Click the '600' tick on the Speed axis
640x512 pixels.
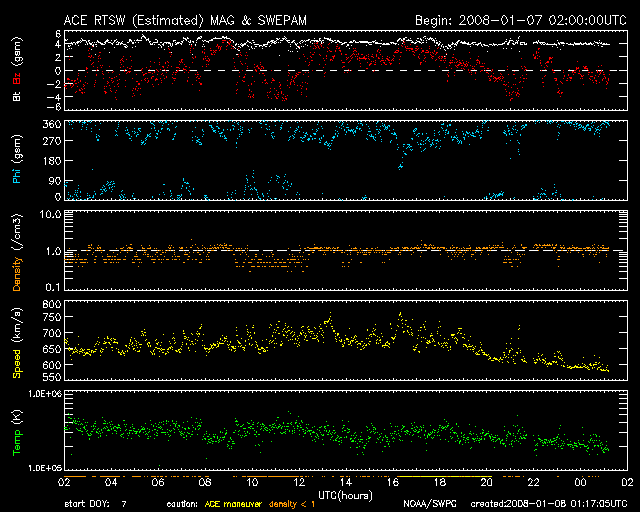[52, 365]
